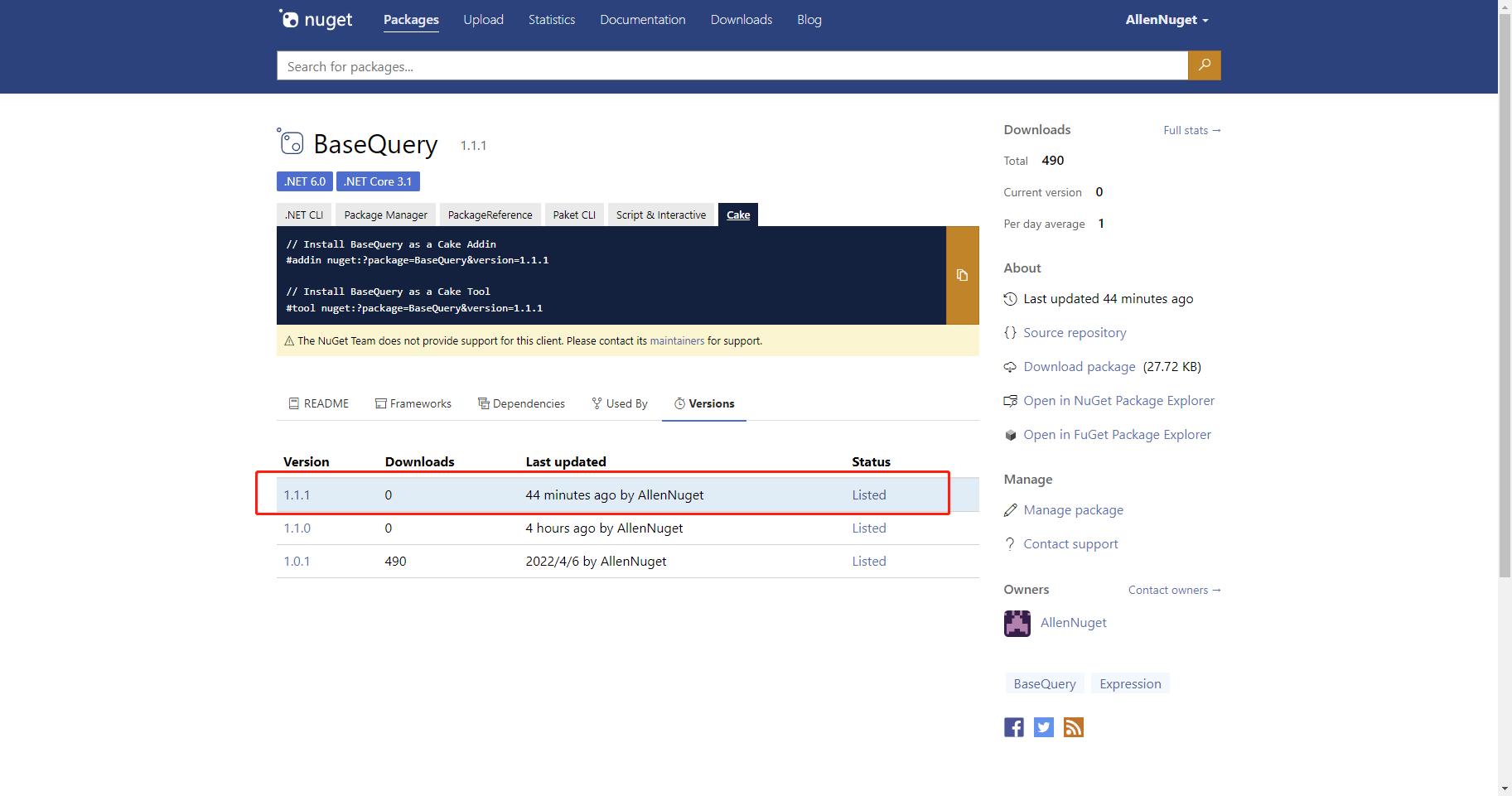Open the Statistics page

click(552, 20)
